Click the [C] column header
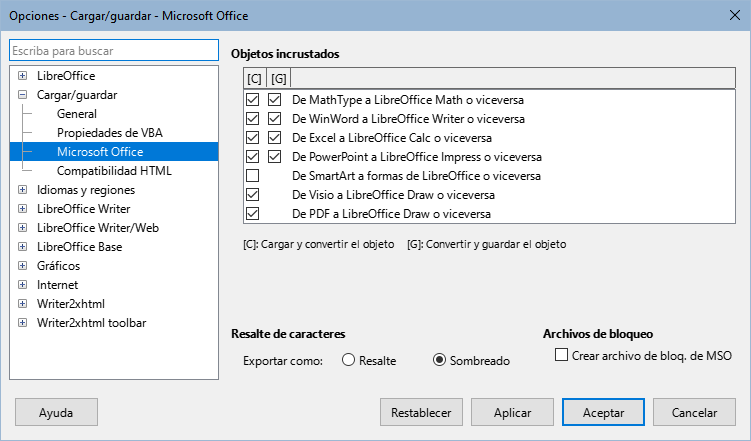 [254, 78]
